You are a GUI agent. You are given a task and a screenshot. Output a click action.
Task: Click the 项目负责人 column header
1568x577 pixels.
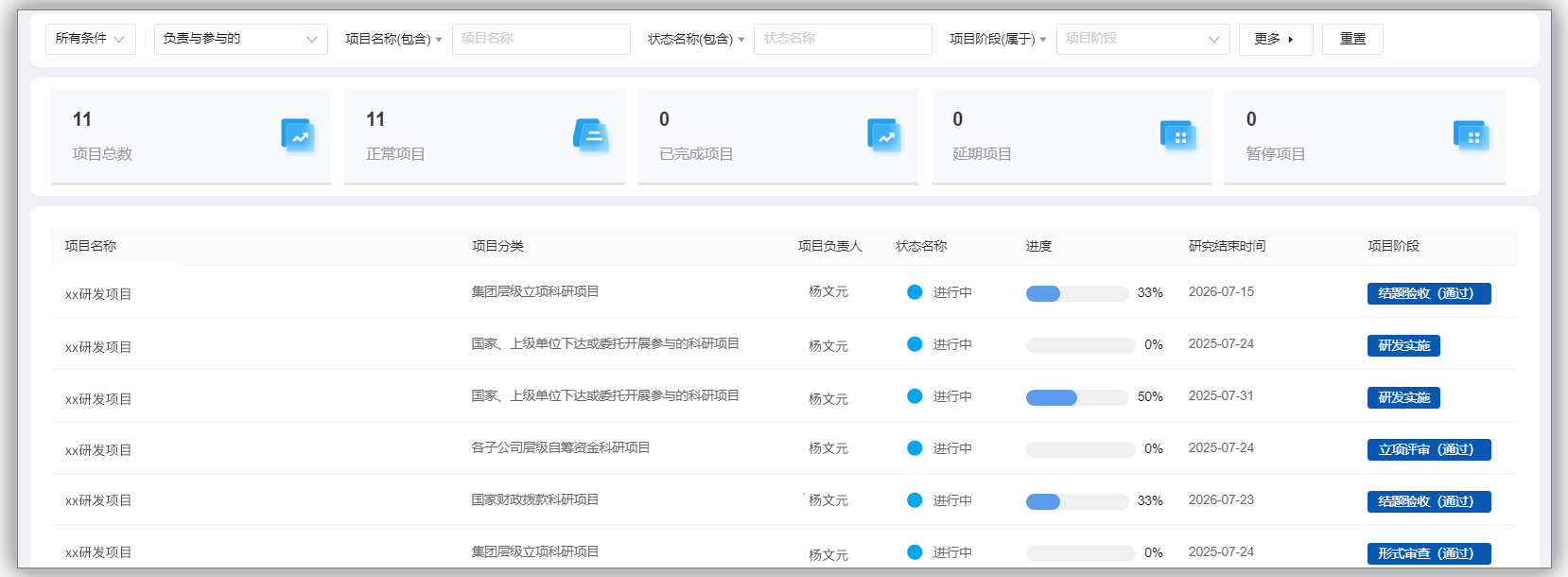pos(829,246)
